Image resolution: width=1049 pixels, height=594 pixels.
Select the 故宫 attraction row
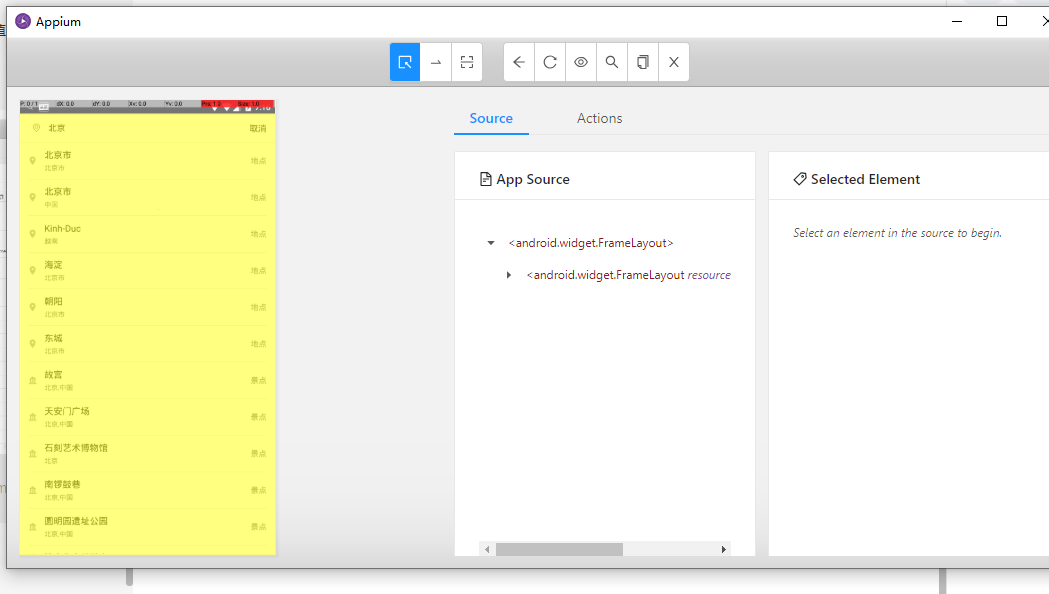tap(147, 380)
